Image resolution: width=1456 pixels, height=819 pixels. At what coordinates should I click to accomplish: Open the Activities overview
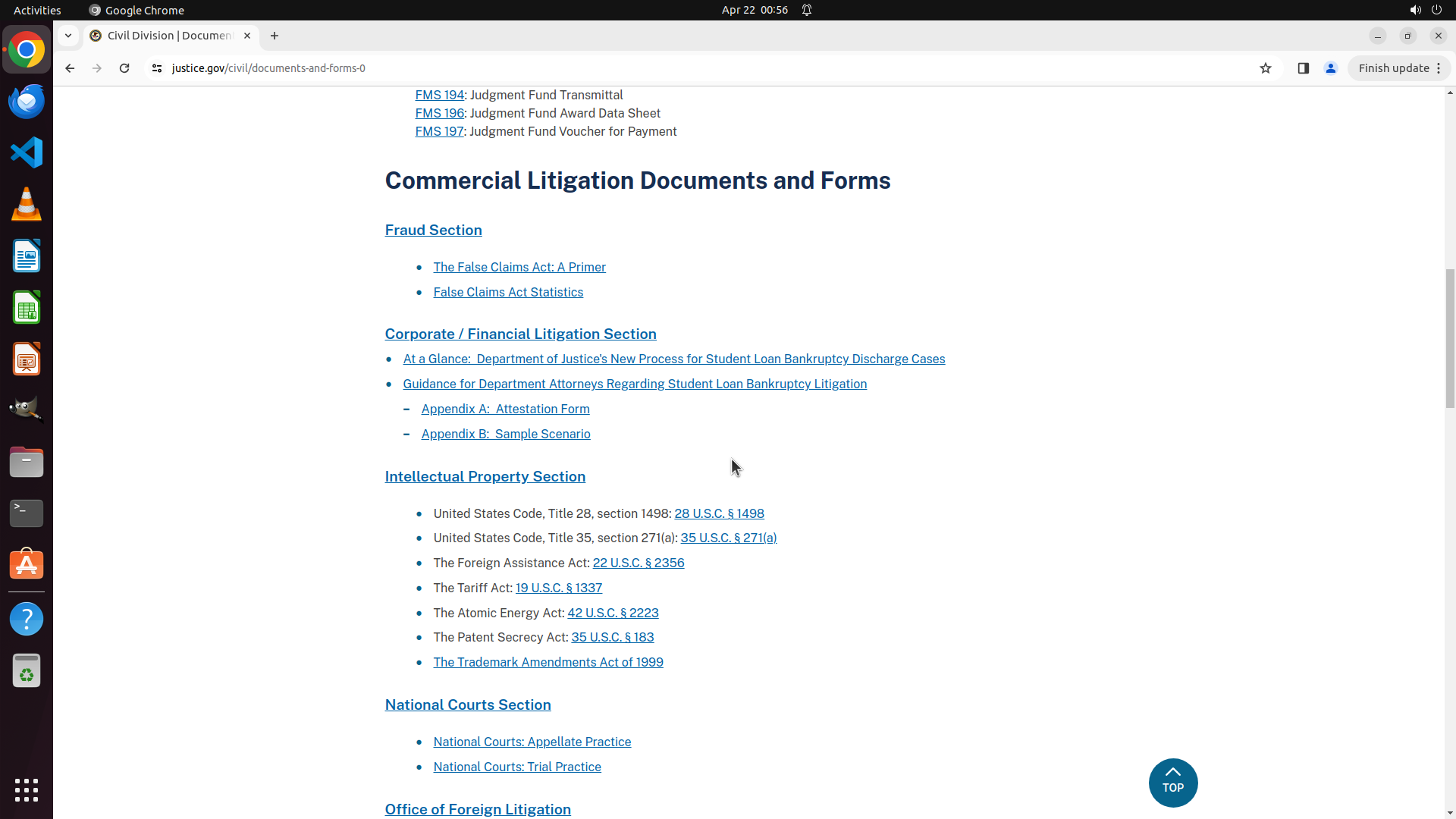coord(37,10)
